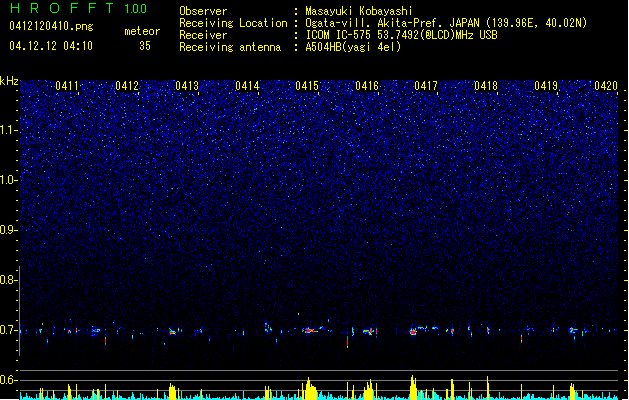Viewport: 629px width, 400px height.
Task: Click the kHz axis unit label
Action: coord(9,81)
